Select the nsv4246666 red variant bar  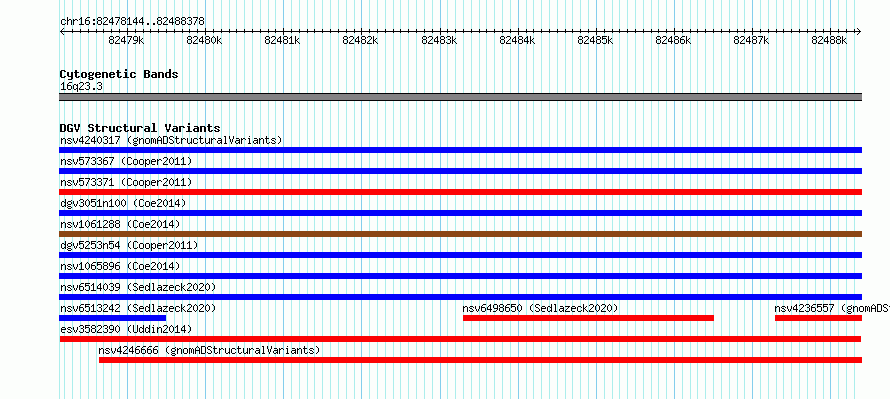coord(480,360)
